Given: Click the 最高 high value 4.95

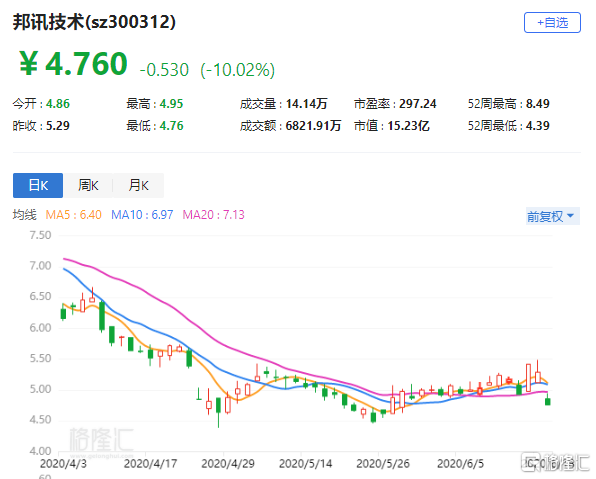Looking at the screenshot, I should (x=171, y=104).
